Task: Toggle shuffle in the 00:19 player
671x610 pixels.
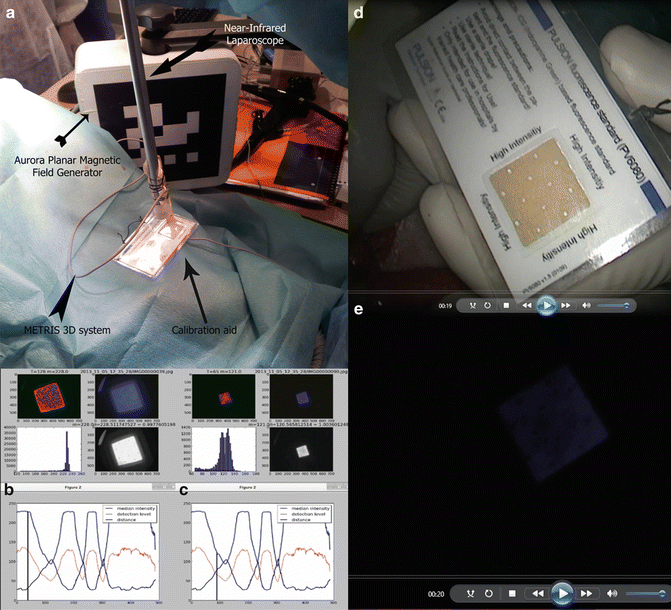Action: 471,305
